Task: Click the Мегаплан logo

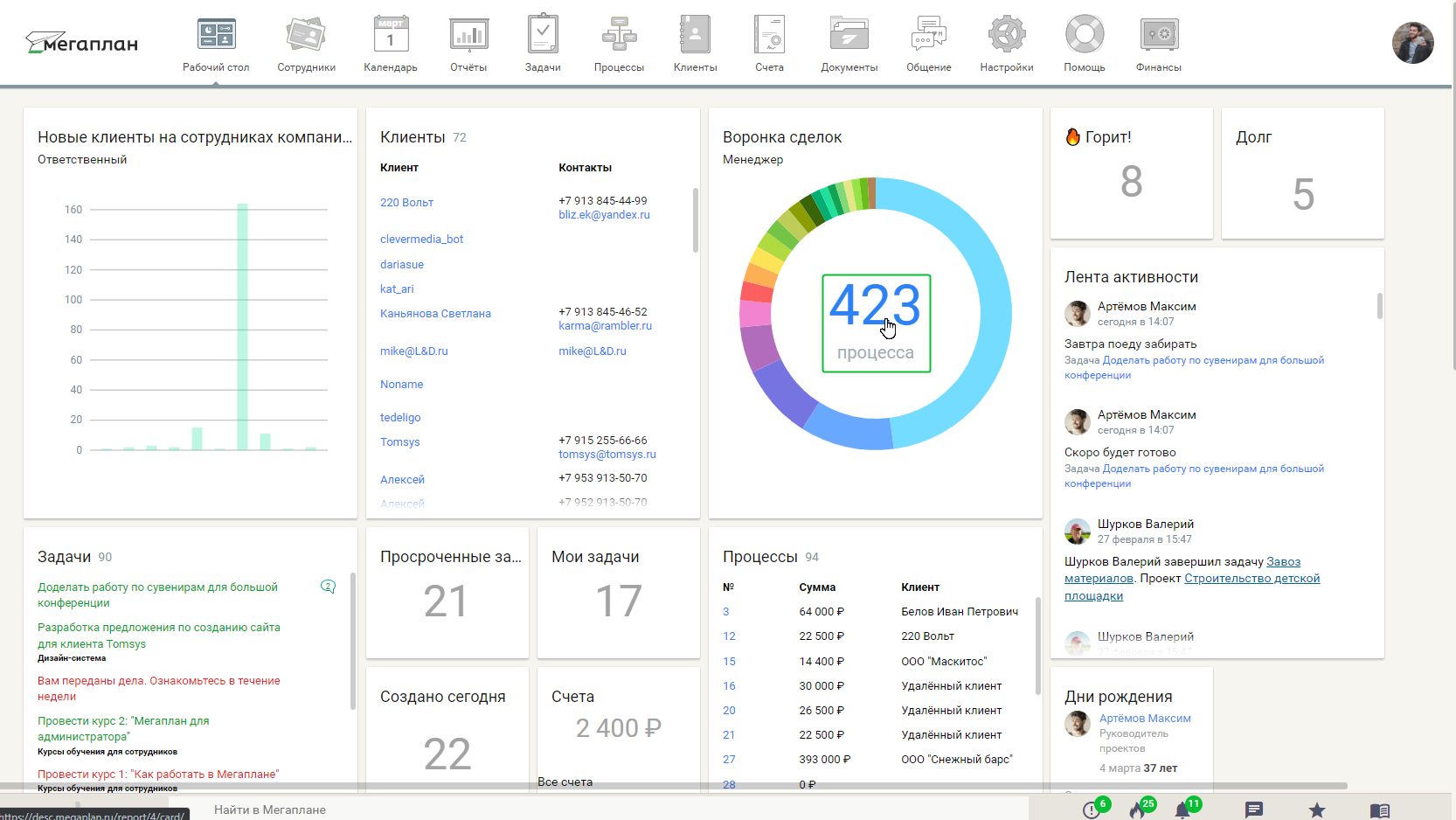Action: tap(81, 42)
